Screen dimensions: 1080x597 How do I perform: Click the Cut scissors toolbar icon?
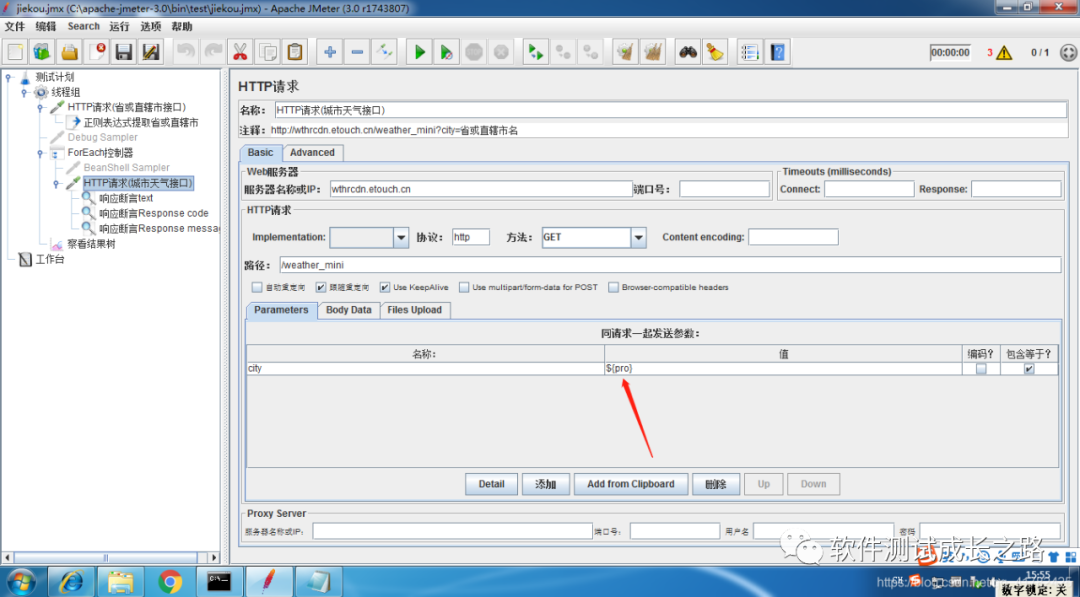coord(240,52)
